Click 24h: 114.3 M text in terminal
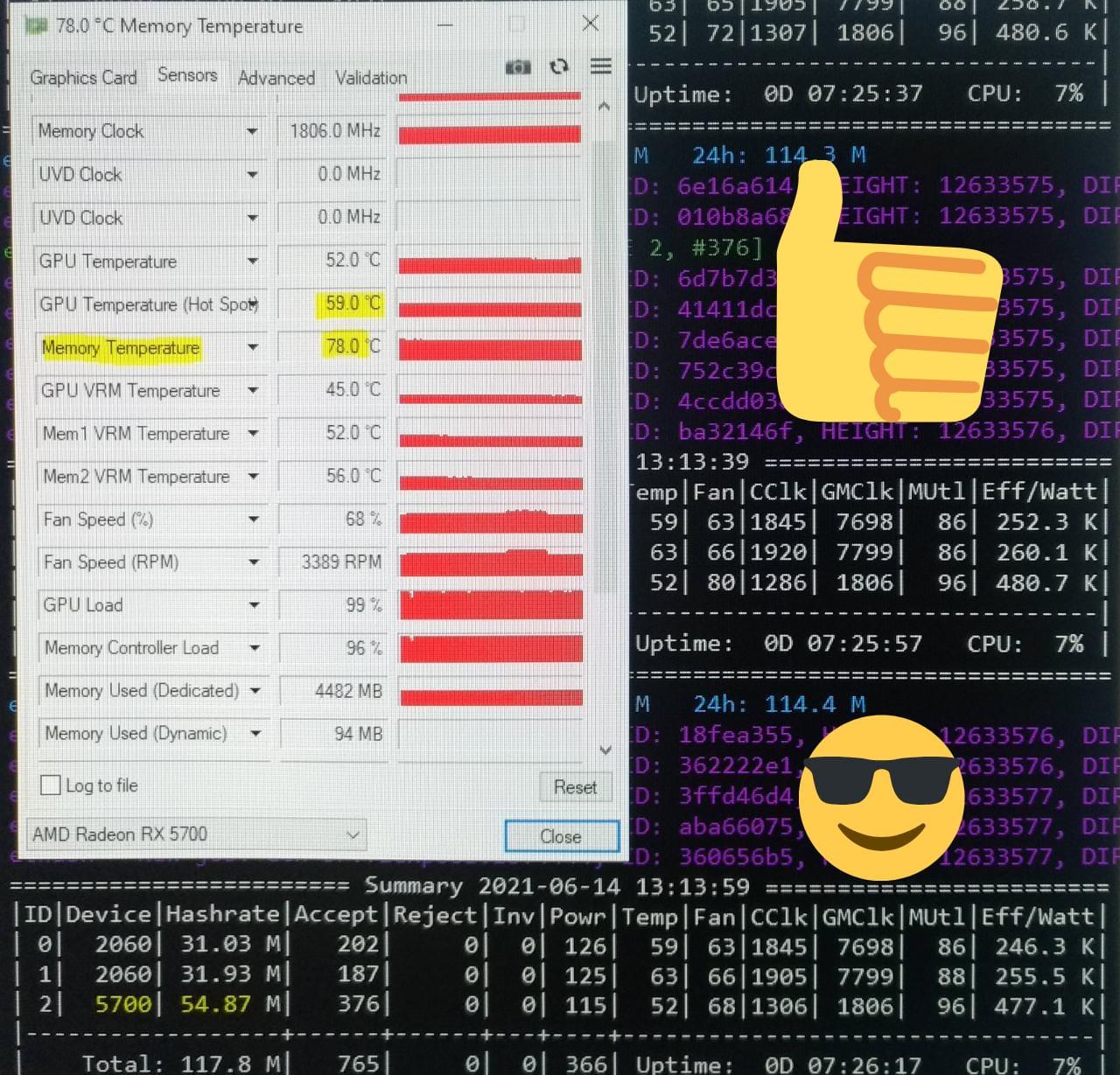Viewport: 1120px width, 1075px height. (x=779, y=156)
